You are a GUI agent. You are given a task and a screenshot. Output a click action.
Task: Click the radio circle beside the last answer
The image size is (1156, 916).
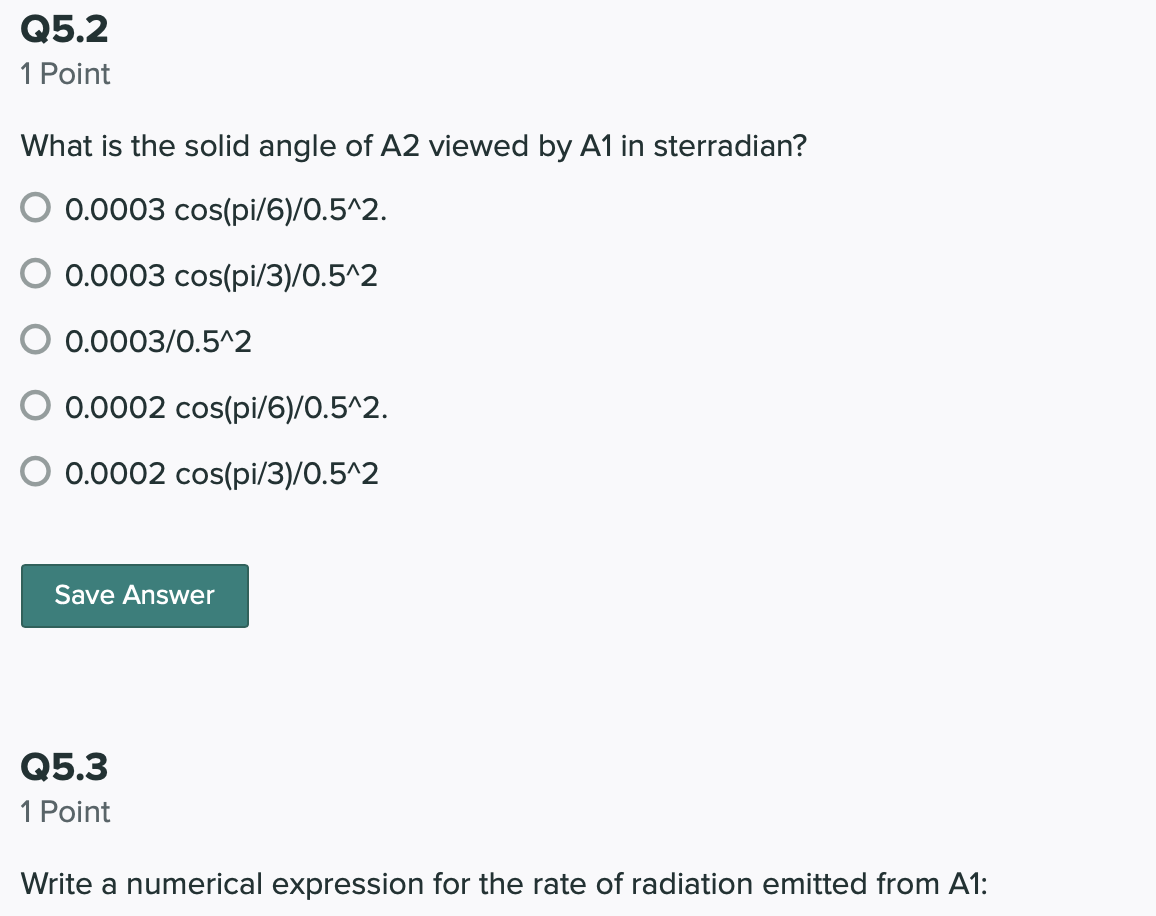tap(35, 471)
